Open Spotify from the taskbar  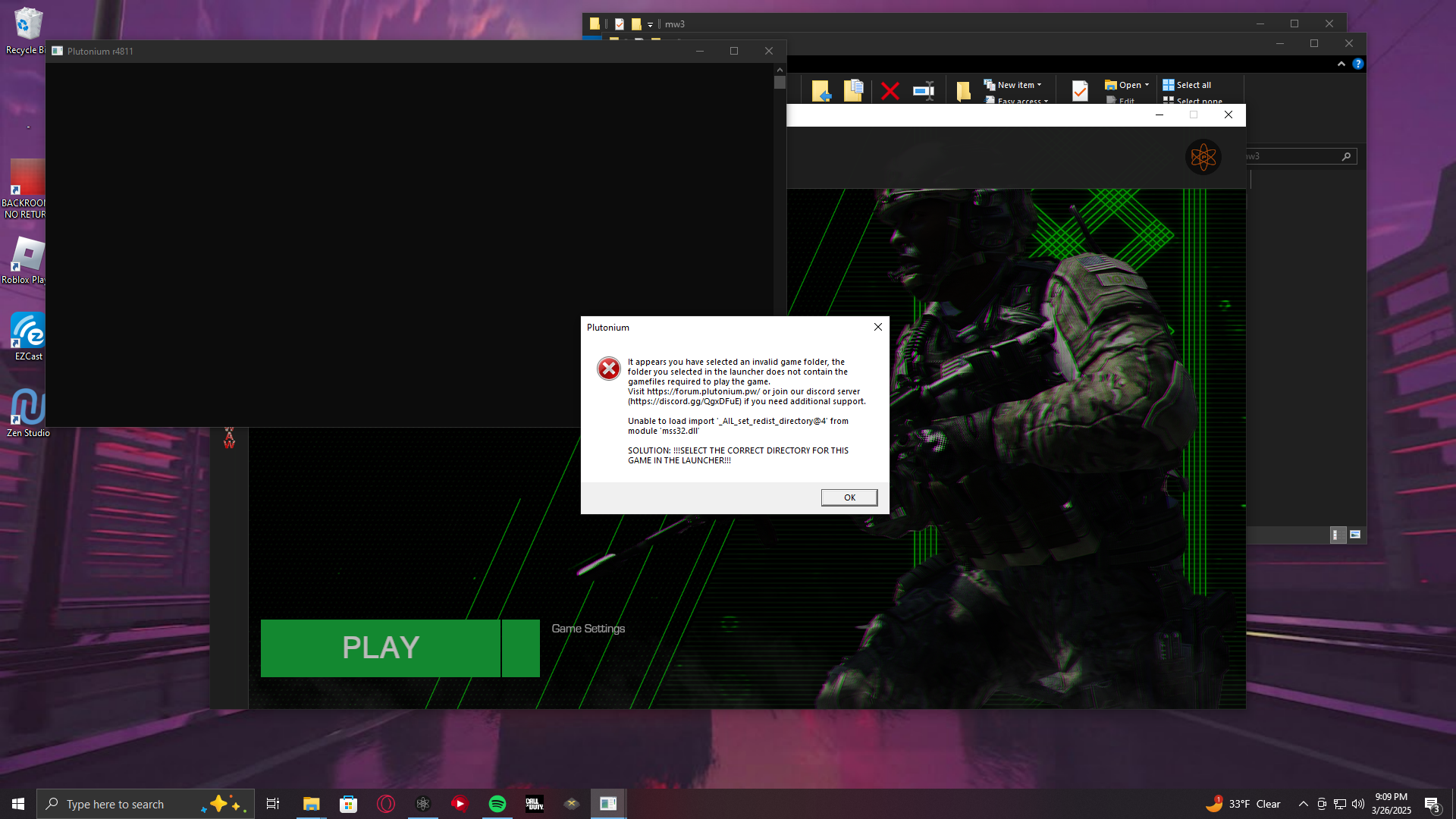coord(497,804)
